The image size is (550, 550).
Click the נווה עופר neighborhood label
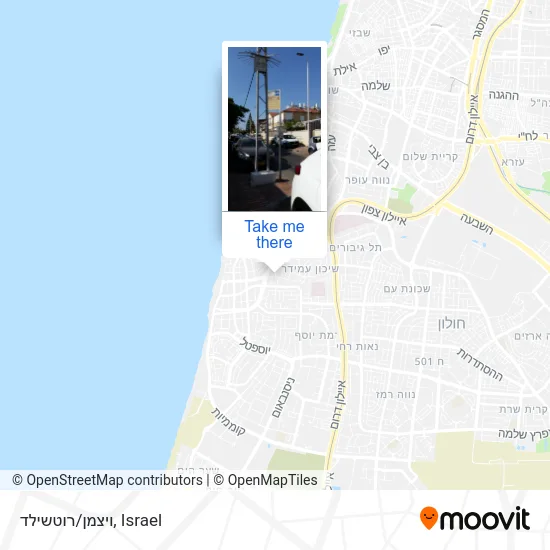(x=367, y=180)
